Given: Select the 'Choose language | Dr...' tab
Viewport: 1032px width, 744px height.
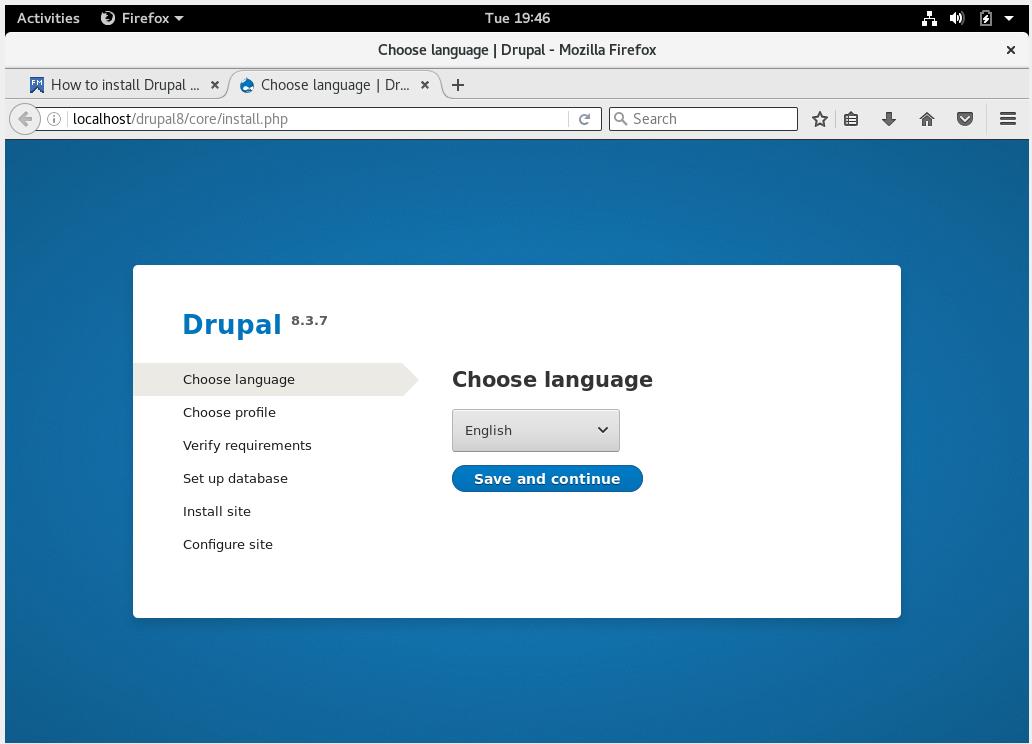Looking at the screenshot, I should pos(336,85).
